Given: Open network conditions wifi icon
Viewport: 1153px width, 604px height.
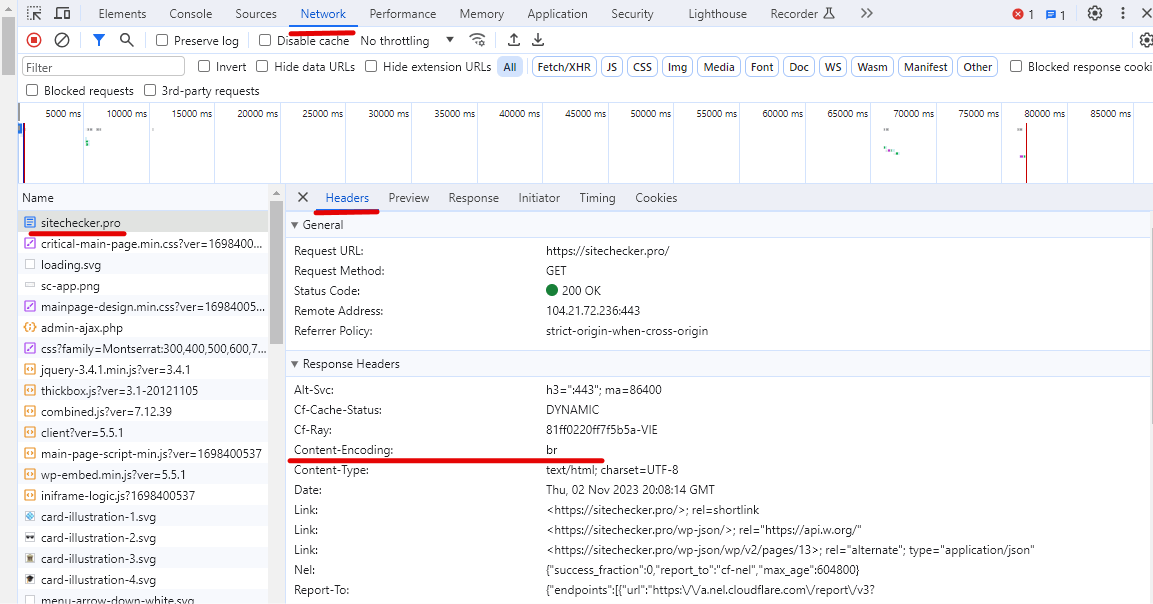Looking at the screenshot, I should tap(477, 40).
